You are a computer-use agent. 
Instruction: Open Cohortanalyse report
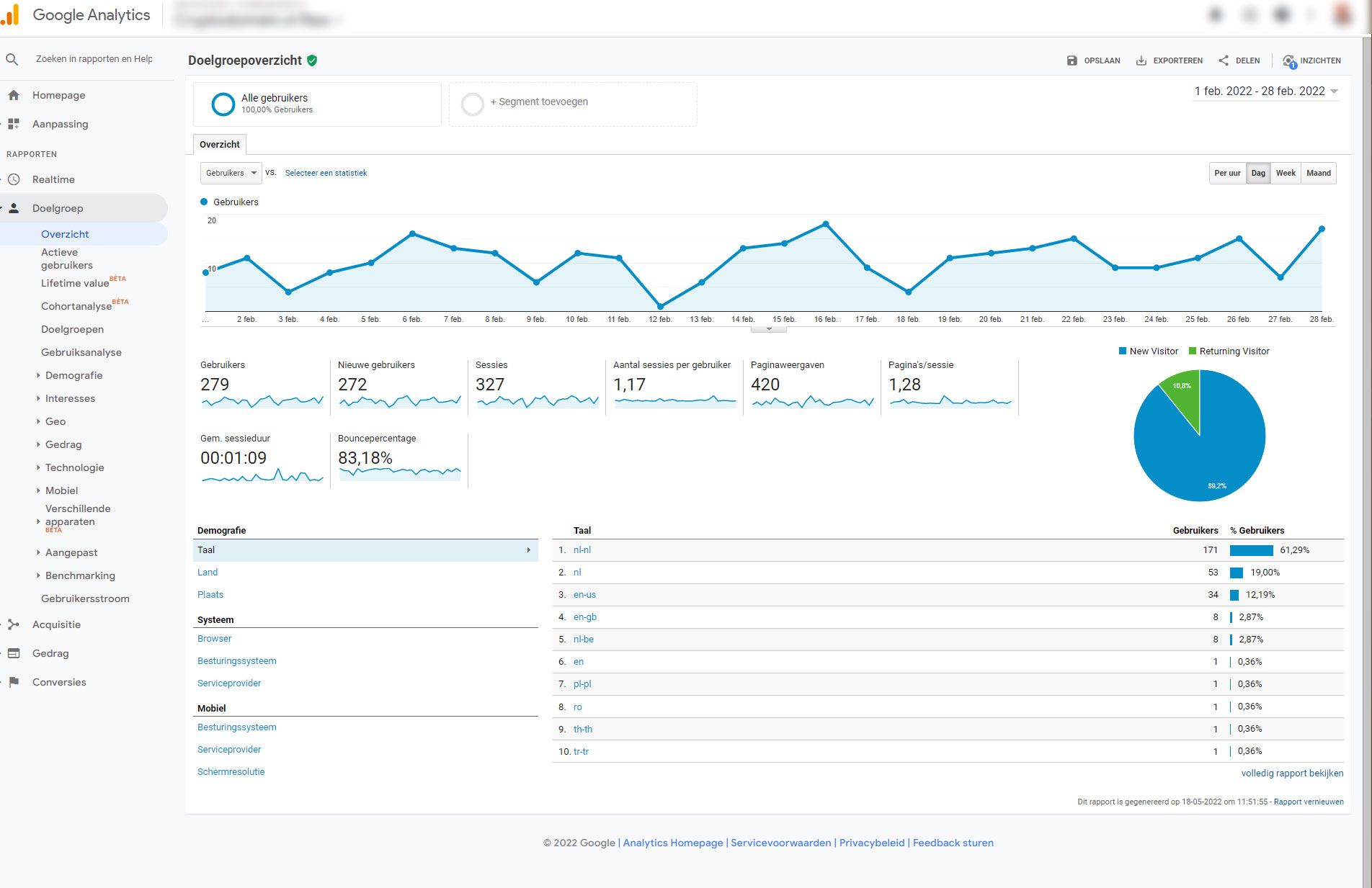point(76,306)
